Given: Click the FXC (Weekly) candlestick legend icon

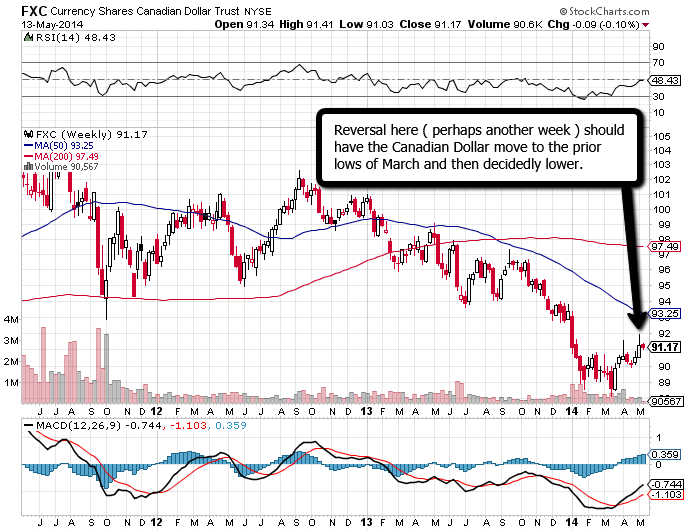Looking at the screenshot, I should (x=27, y=132).
